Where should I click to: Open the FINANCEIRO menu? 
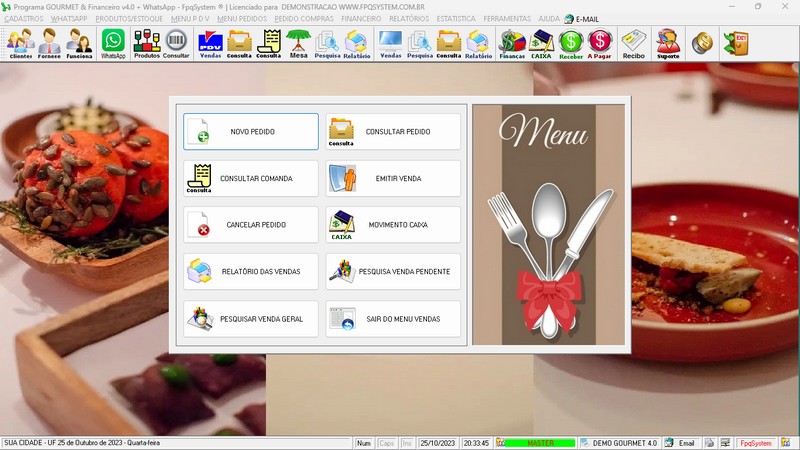[361, 19]
